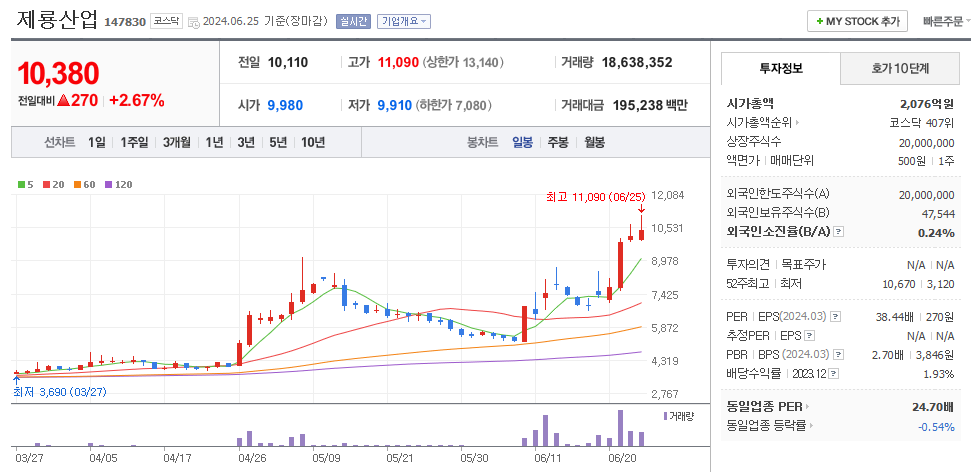980x472 pixels.
Task: Click the -0.54% 동일업종 등락률 value
Action: click(x=936, y=427)
